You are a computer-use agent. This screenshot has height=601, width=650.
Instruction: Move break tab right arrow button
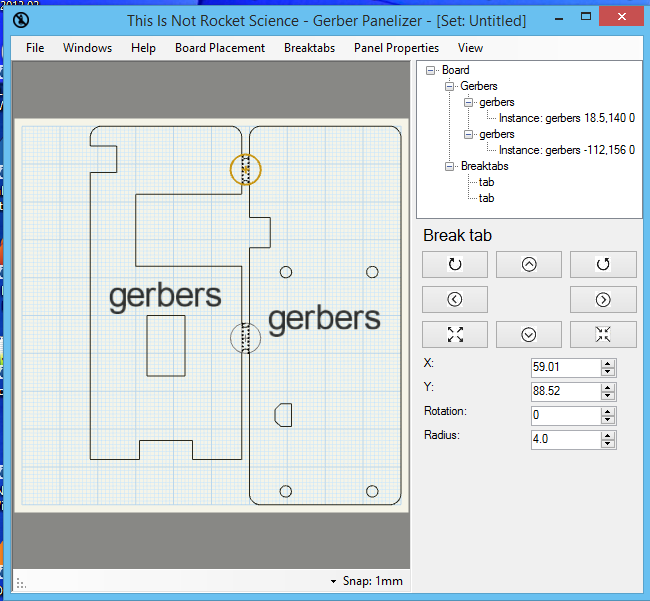click(603, 299)
